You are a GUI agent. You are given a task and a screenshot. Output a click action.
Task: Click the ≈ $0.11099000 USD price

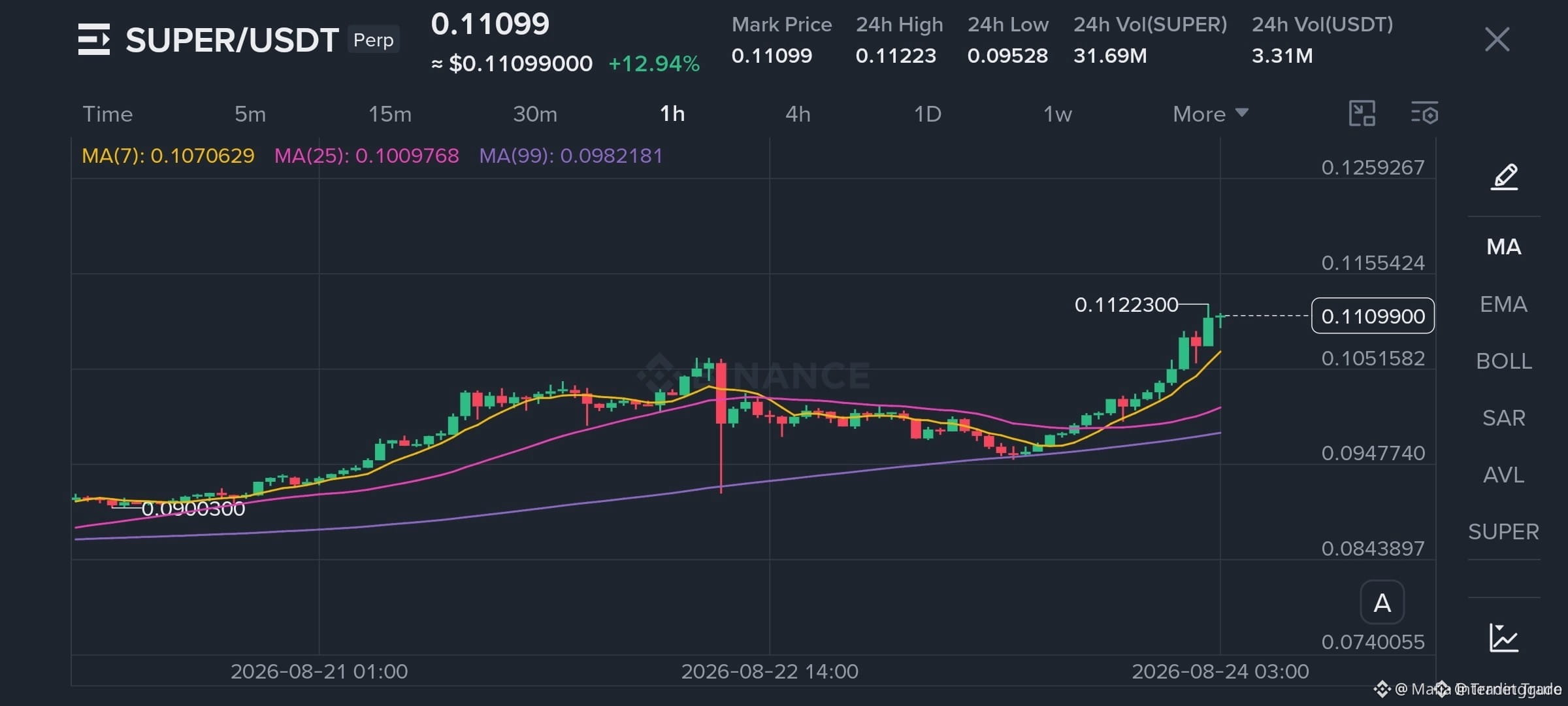[512, 64]
